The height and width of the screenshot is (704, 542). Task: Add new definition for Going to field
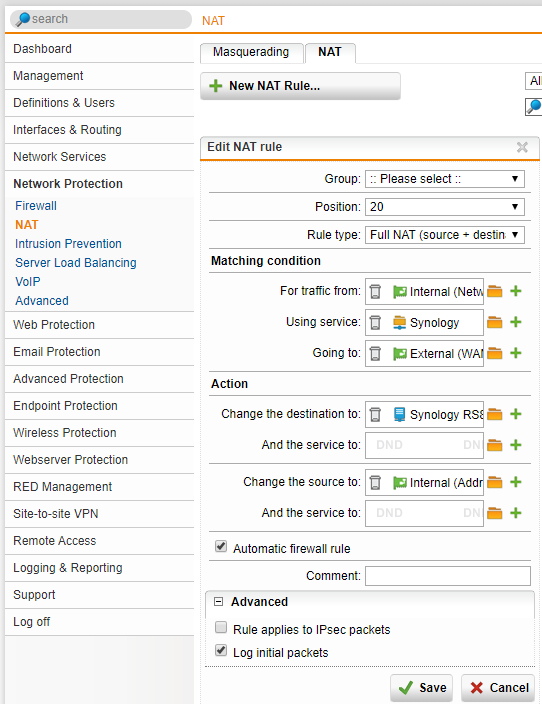[x=516, y=353]
